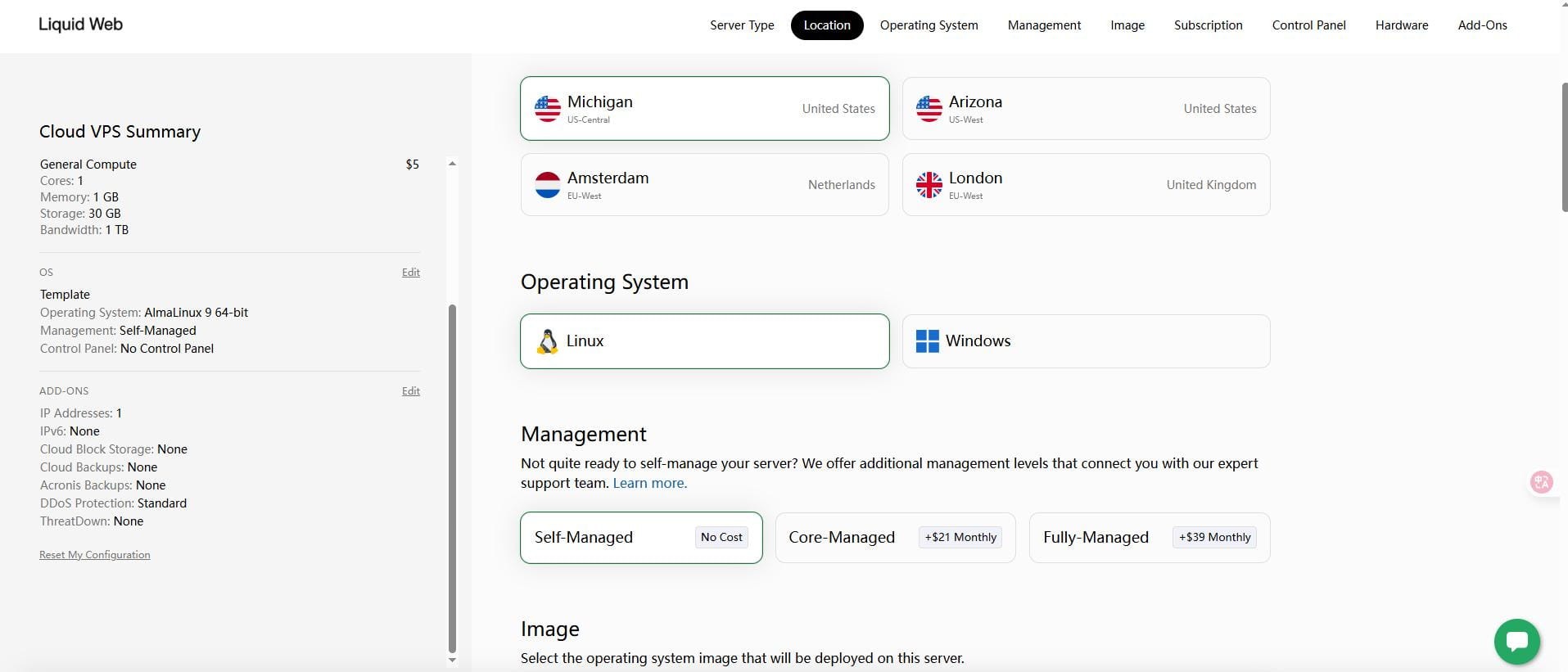
Task: Jump to the Control Panel tab
Action: (x=1308, y=25)
